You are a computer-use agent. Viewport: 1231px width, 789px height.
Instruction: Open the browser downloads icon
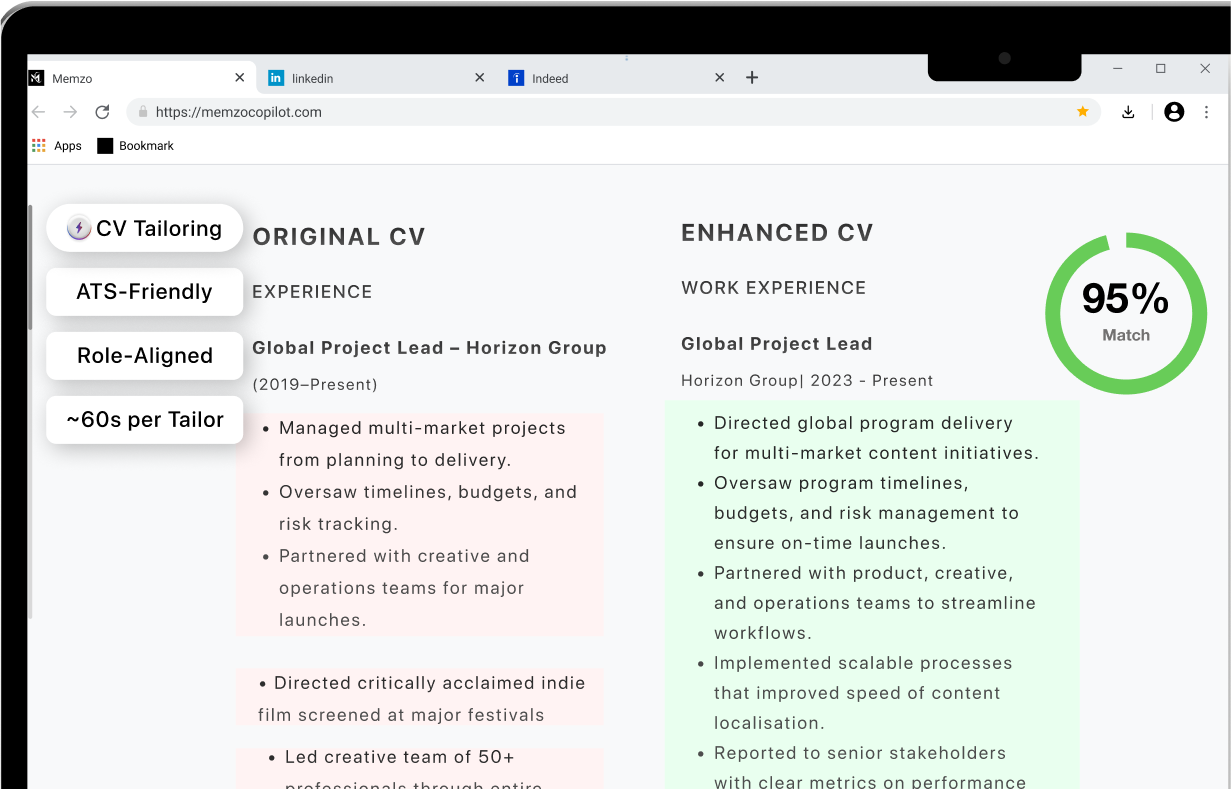coord(1128,112)
